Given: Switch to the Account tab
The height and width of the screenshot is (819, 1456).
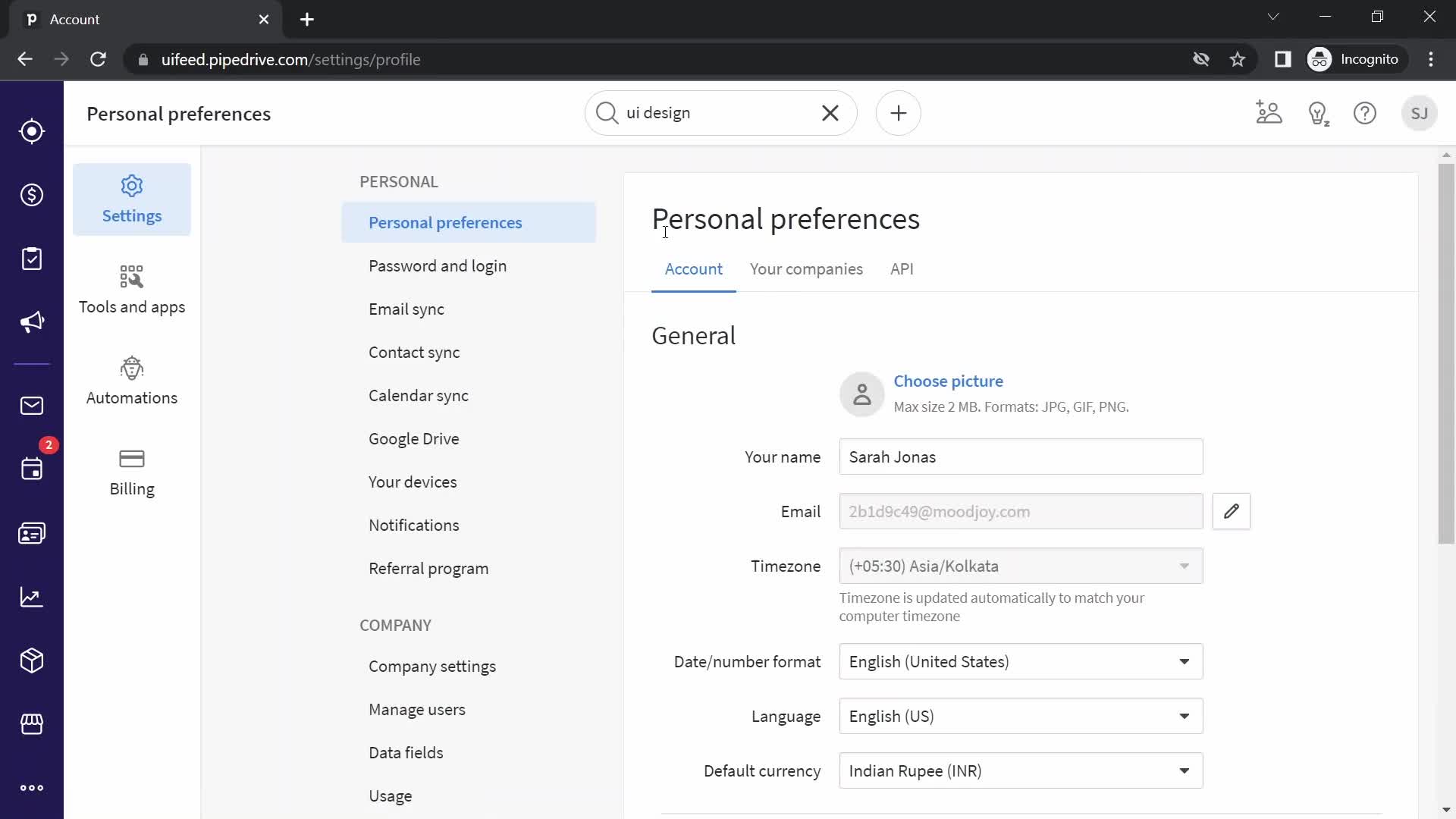Looking at the screenshot, I should 693,269.
